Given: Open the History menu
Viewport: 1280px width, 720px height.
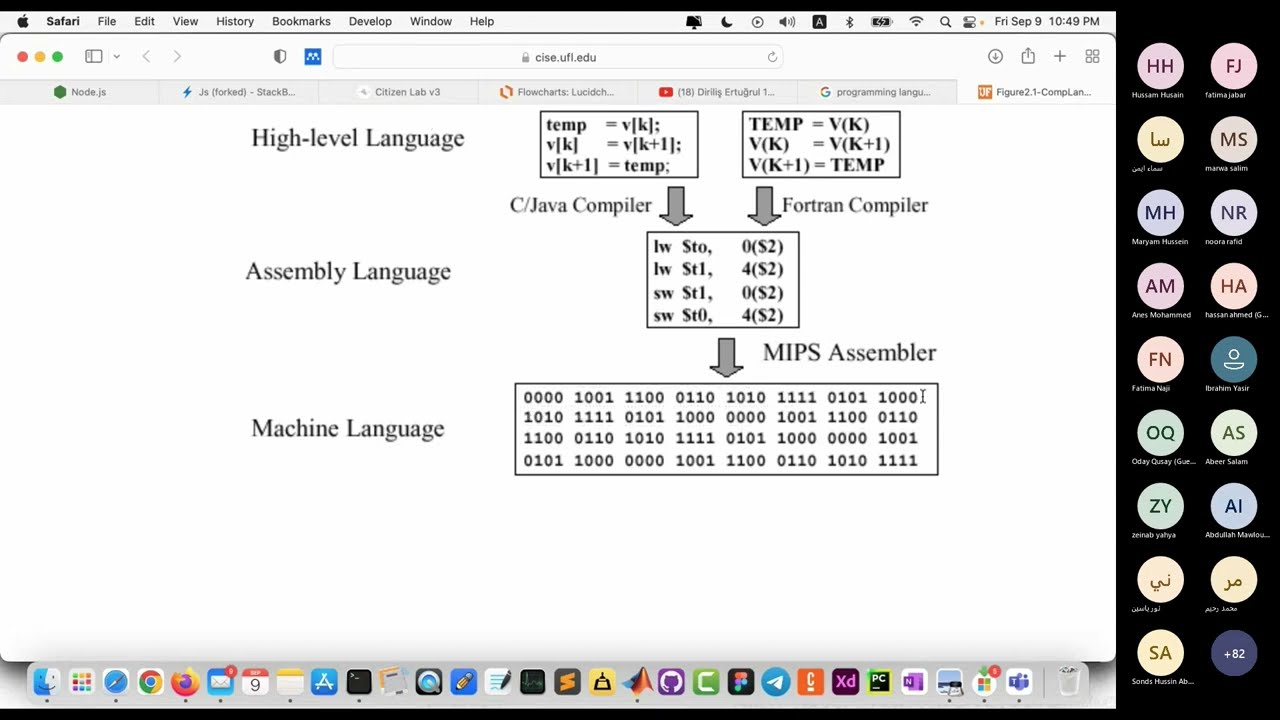Looking at the screenshot, I should click(x=235, y=21).
